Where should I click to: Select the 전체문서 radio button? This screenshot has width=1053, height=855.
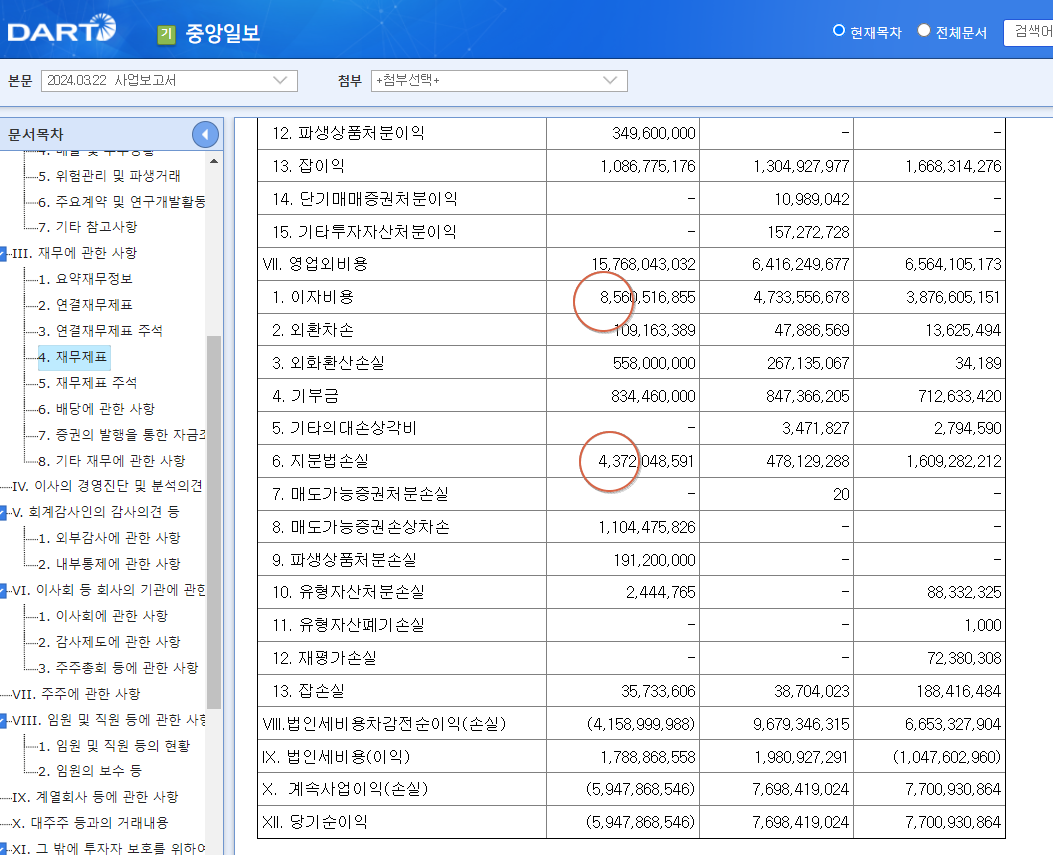tap(924, 31)
